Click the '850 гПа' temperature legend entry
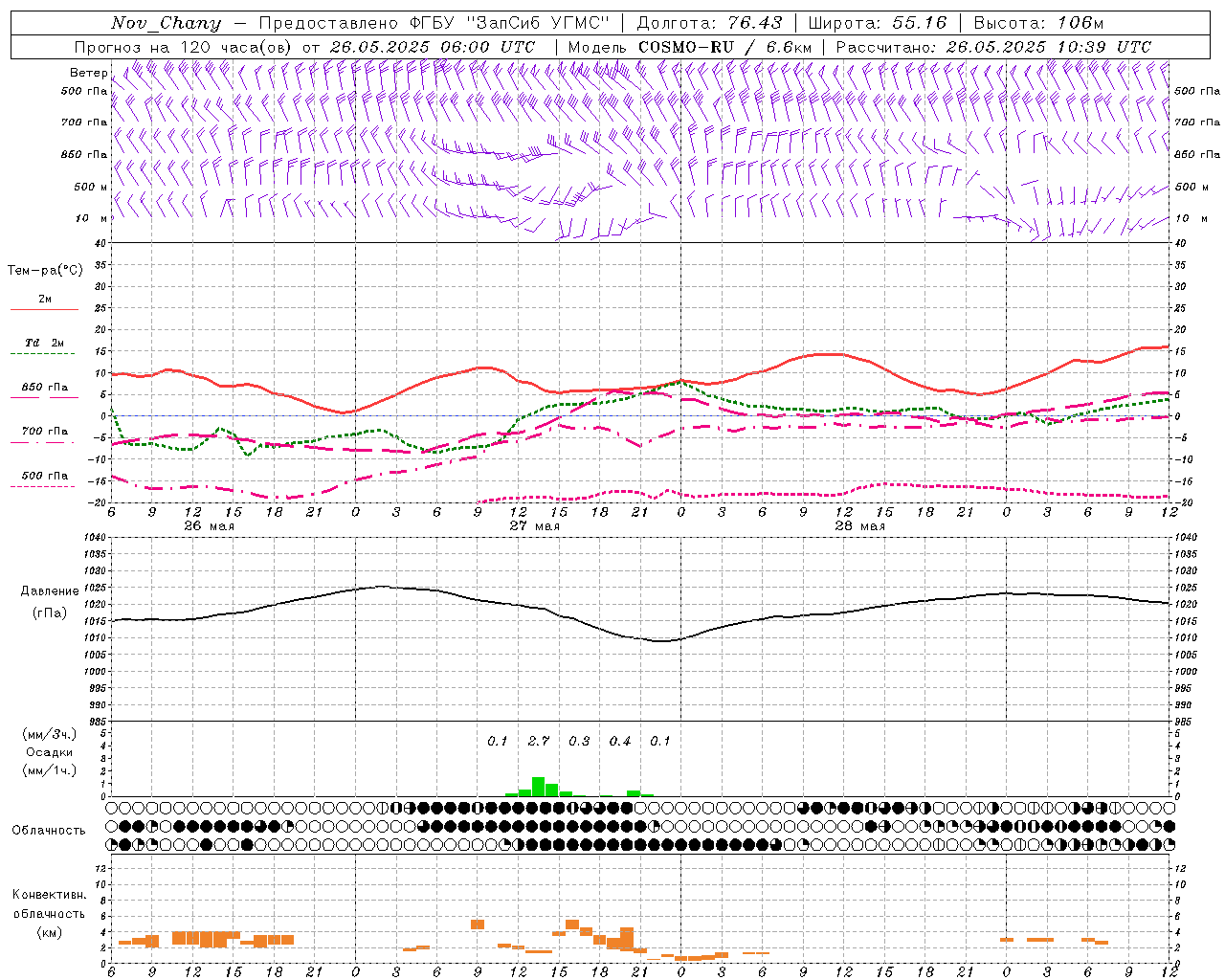1225x980 pixels. (44, 388)
